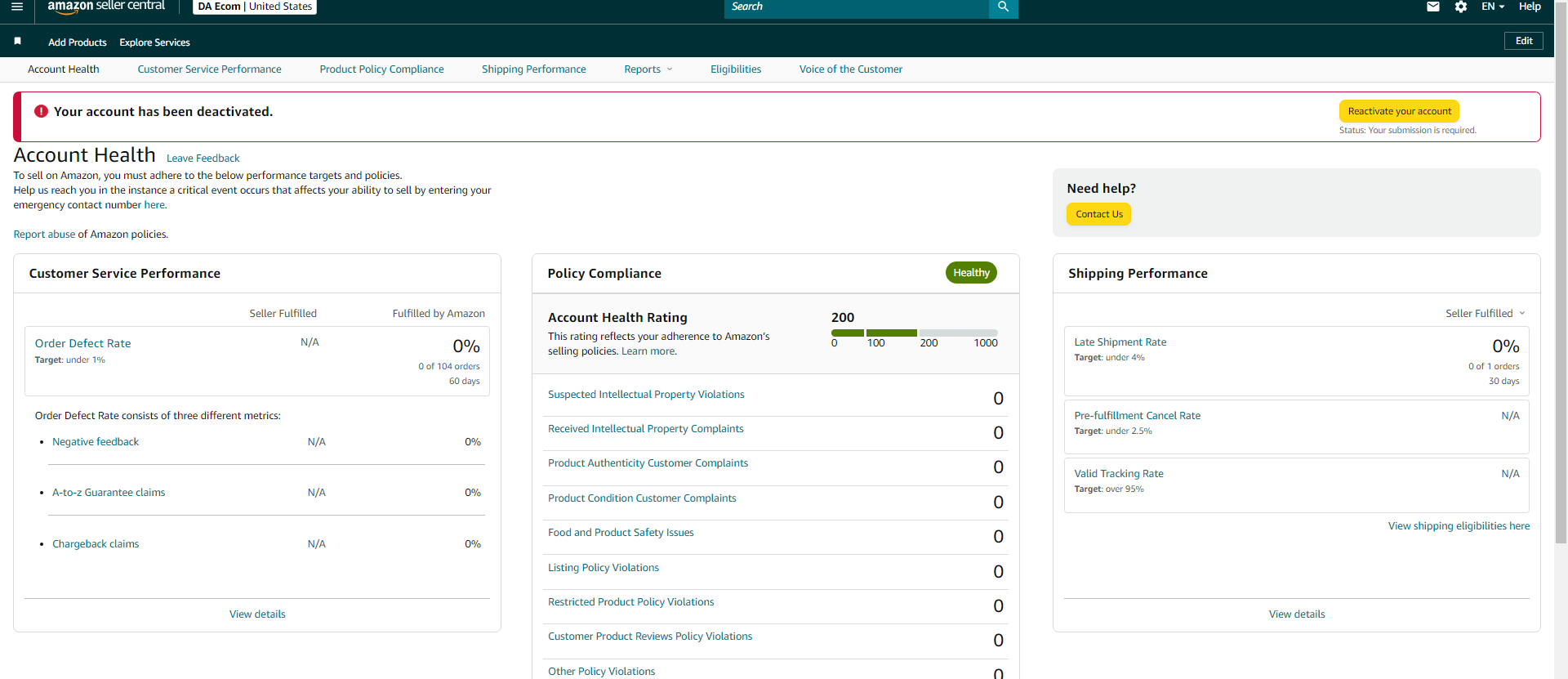Open Customer Service Performance tab
This screenshot has width=1568, height=679.
[209, 69]
